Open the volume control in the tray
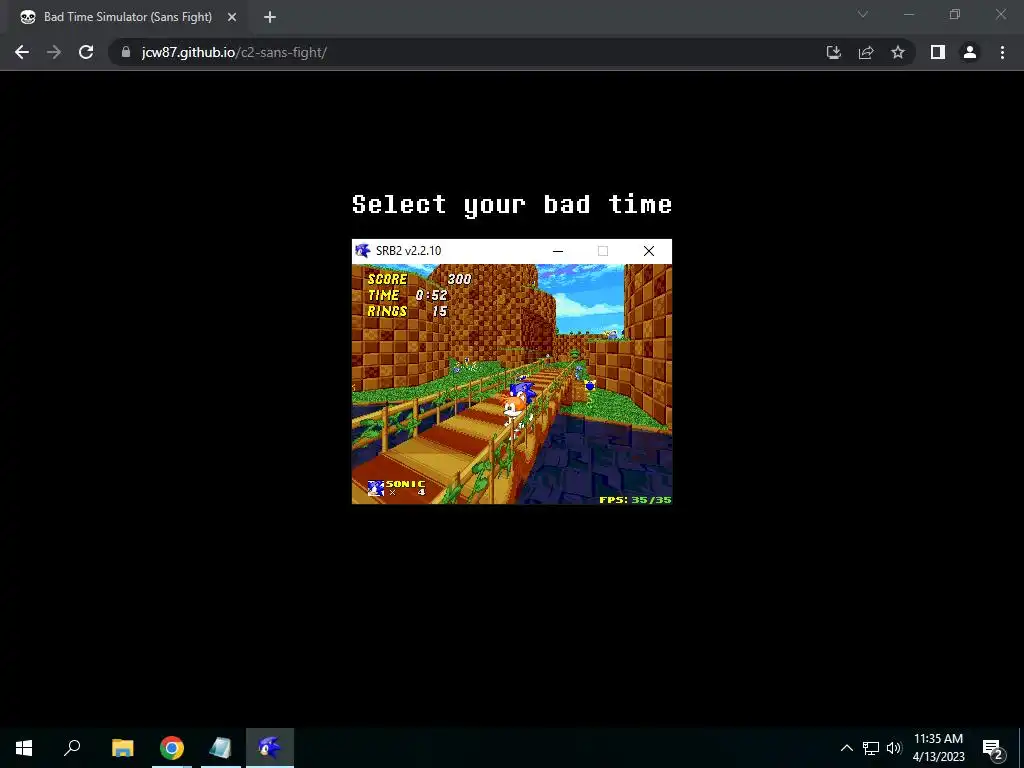This screenshot has height=768, width=1024. (x=894, y=748)
